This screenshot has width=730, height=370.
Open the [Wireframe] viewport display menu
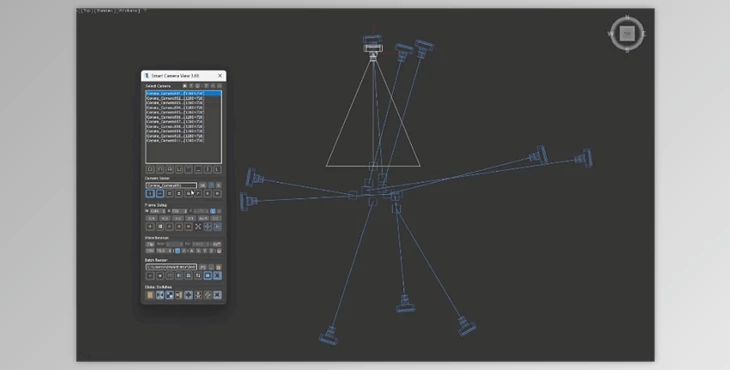pyautogui.click(x=129, y=10)
